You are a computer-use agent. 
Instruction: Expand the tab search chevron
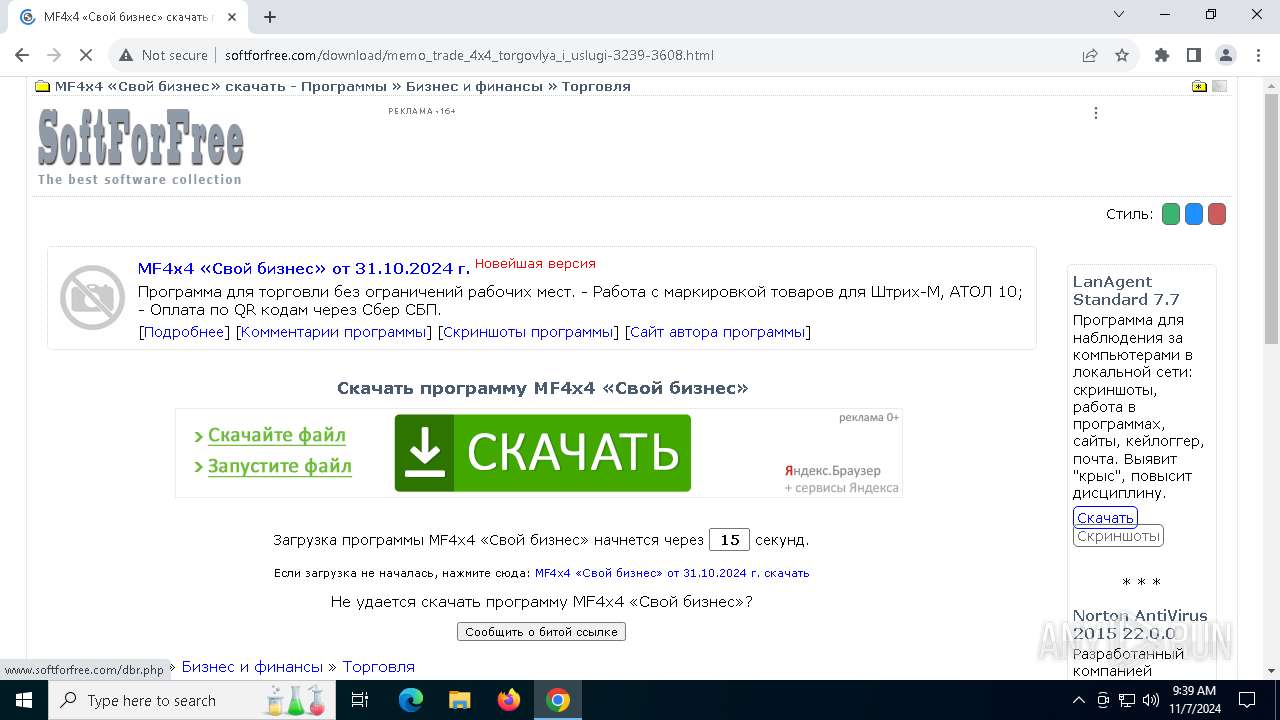point(1119,14)
